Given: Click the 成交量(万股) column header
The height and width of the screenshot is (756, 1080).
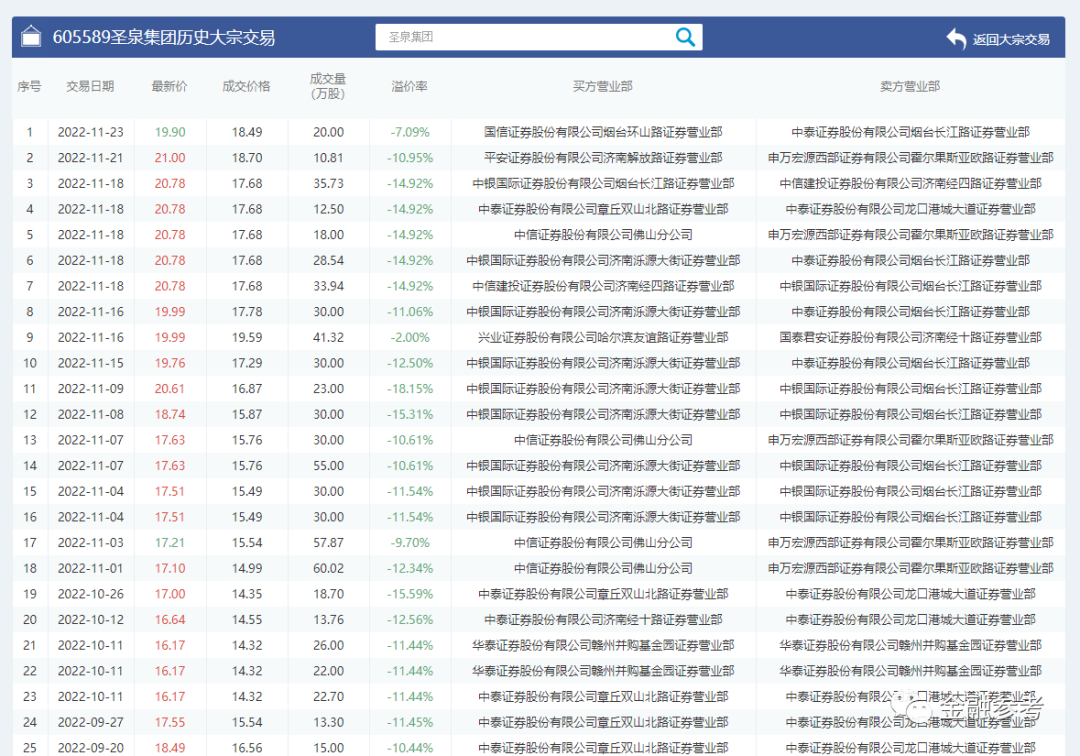Looking at the screenshot, I should click(328, 86).
